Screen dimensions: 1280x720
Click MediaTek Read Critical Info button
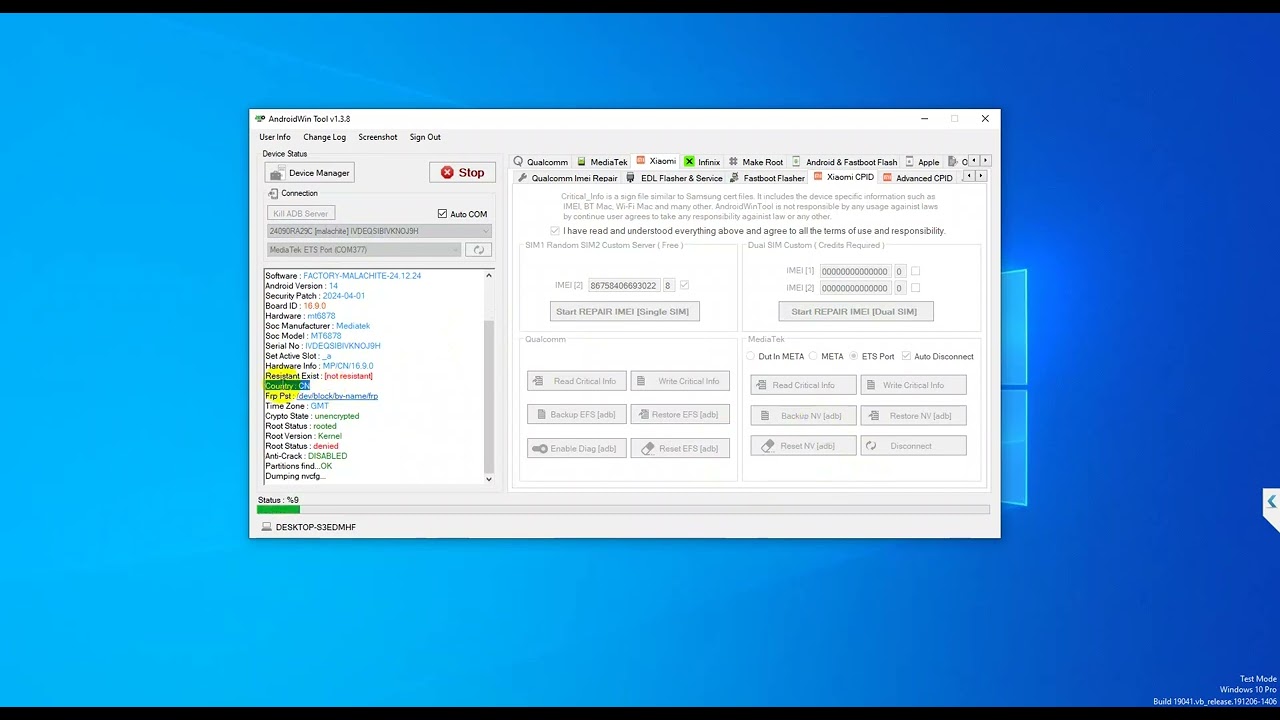[804, 385]
